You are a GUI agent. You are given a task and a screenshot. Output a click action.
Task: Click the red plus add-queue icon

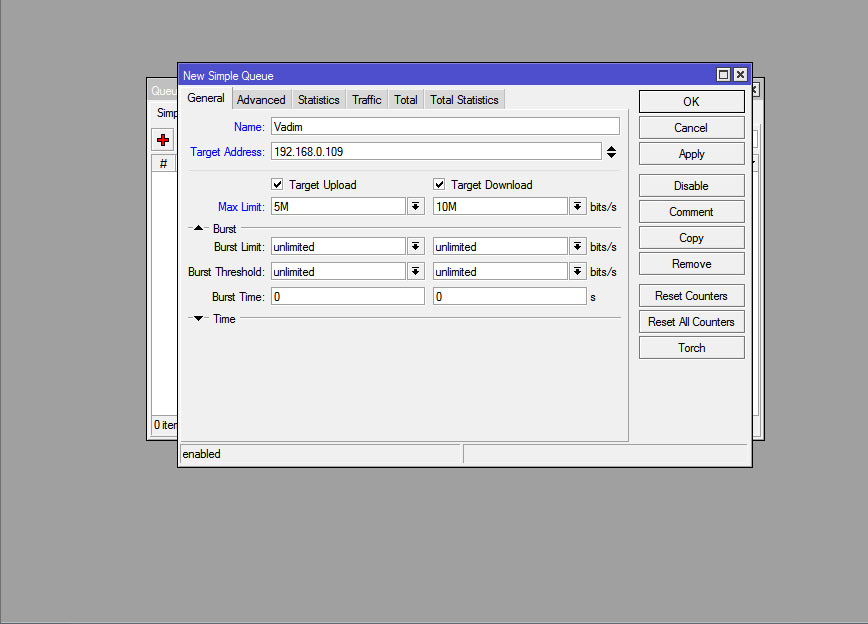(163, 140)
